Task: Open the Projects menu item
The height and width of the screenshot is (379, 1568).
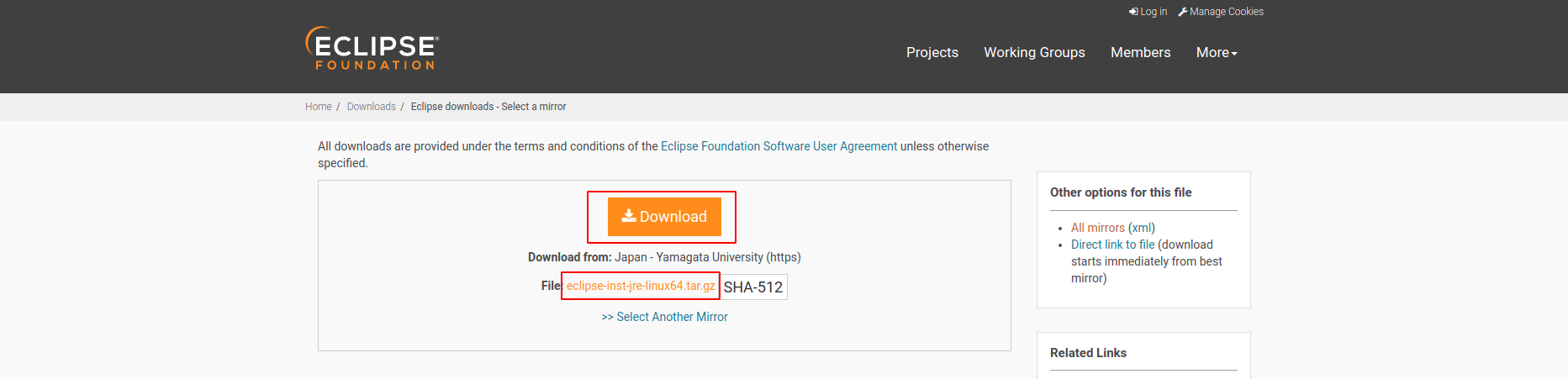Action: [x=932, y=52]
